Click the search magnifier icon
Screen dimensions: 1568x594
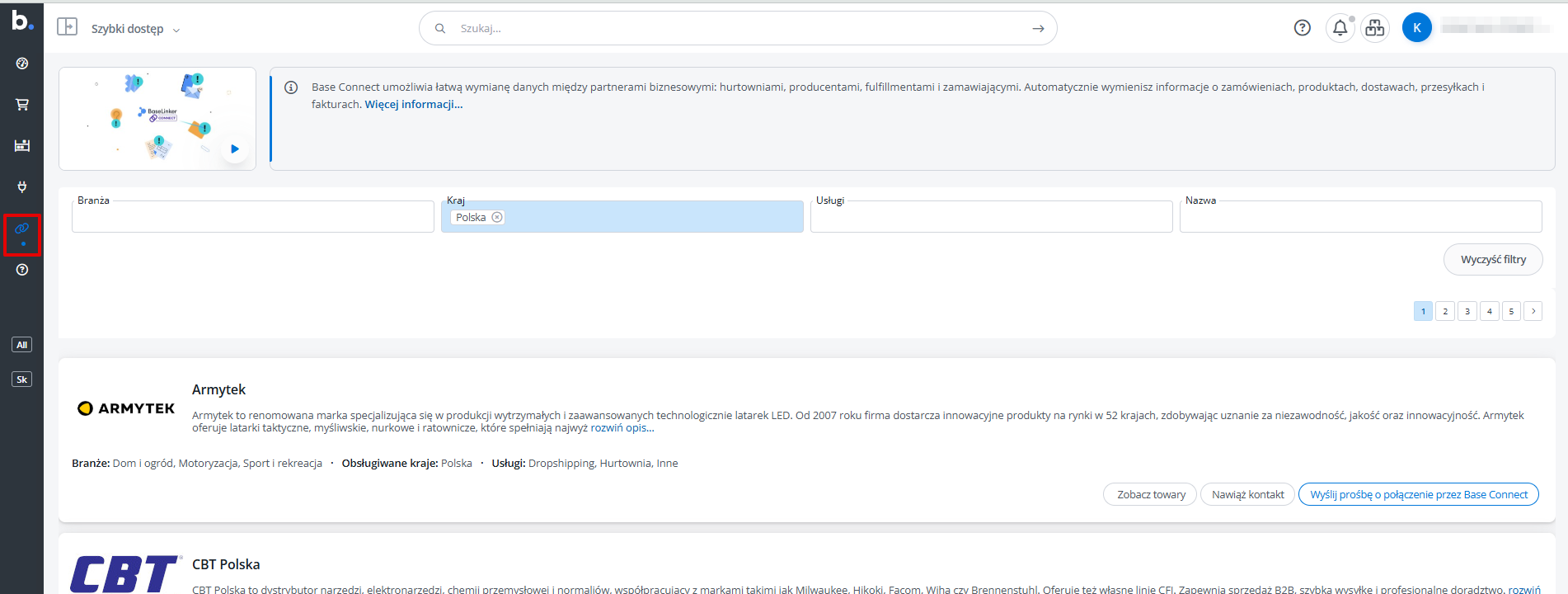440,28
